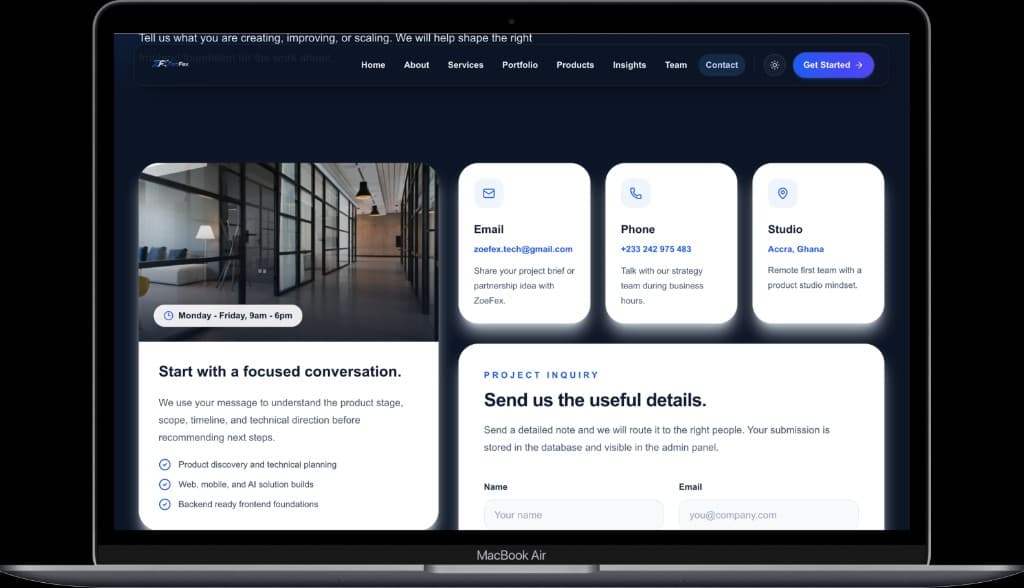Image resolution: width=1024 pixels, height=588 pixels.
Task: Click the checkmark icon beside Backend ready frontend
Action: [x=165, y=504]
